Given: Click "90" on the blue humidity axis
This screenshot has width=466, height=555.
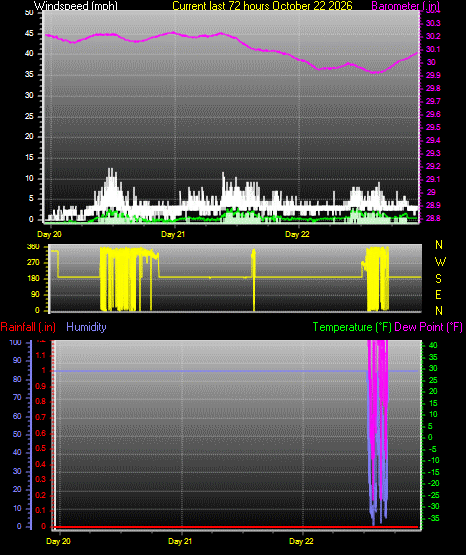Looking at the screenshot, I should pyautogui.click(x=17, y=360).
